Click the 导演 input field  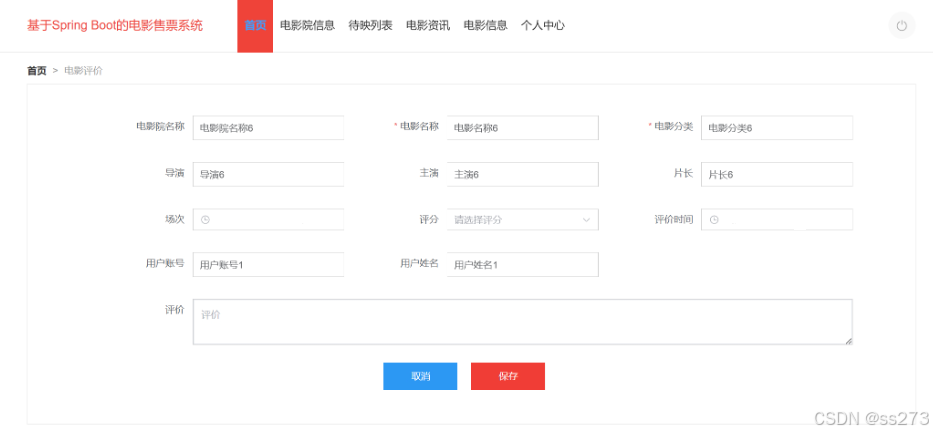pyautogui.click(x=268, y=174)
